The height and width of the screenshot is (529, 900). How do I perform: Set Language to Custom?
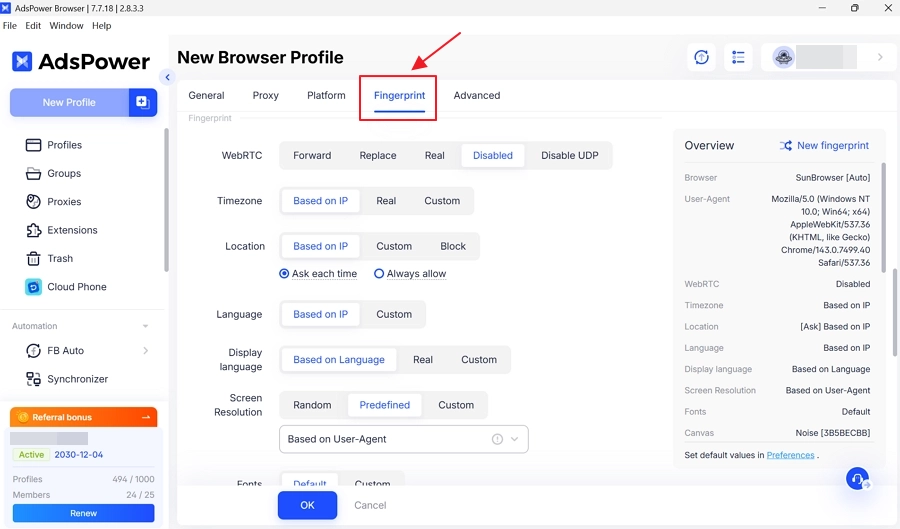[x=394, y=314]
